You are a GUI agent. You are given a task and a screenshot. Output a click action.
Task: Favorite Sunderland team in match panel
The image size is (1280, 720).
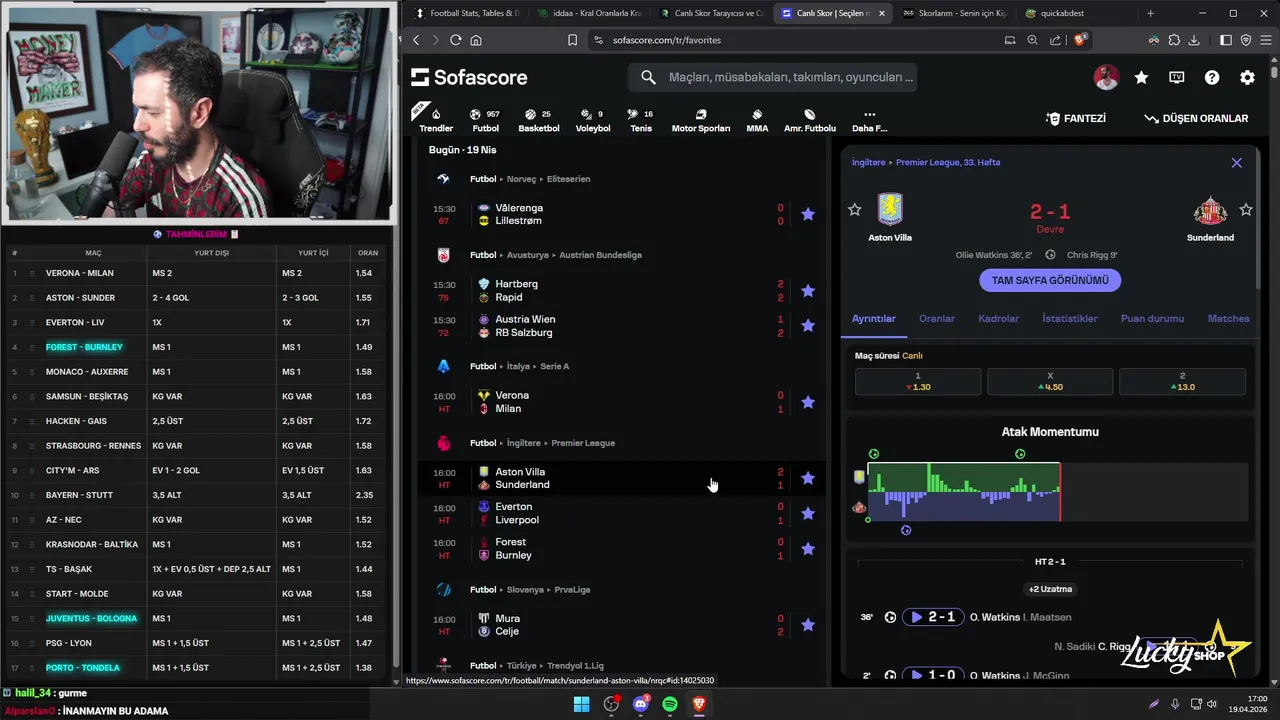(x=1246, y=209)
